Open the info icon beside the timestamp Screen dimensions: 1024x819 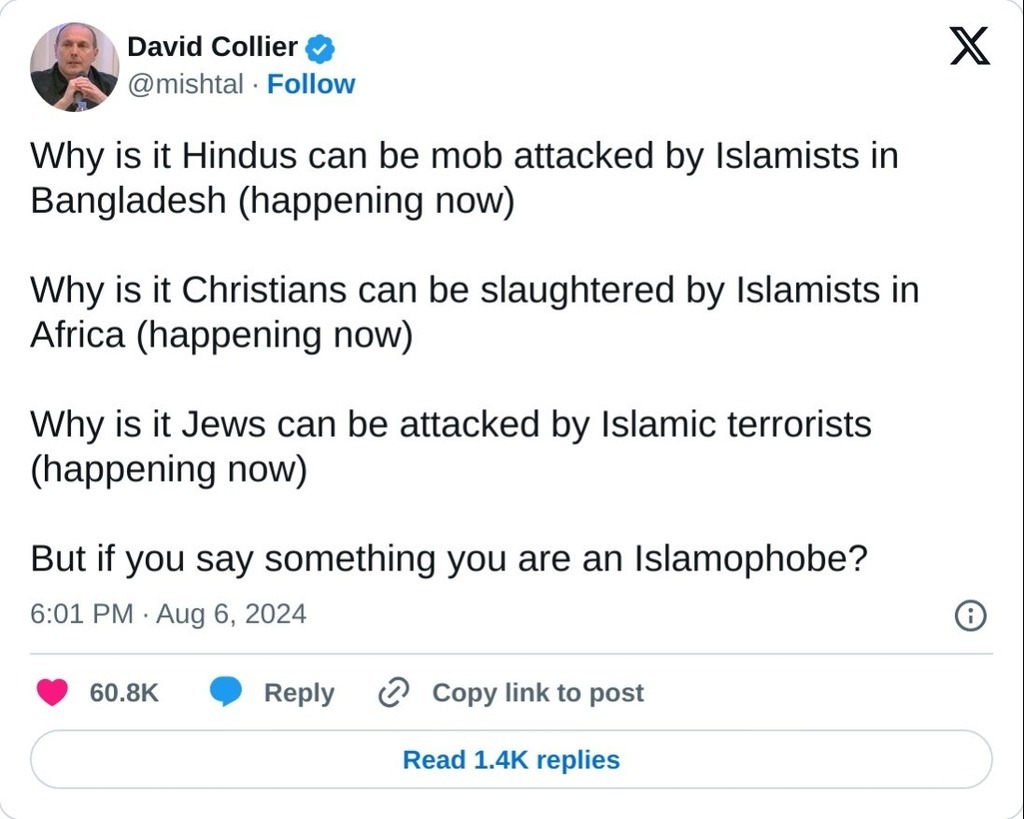970,615
